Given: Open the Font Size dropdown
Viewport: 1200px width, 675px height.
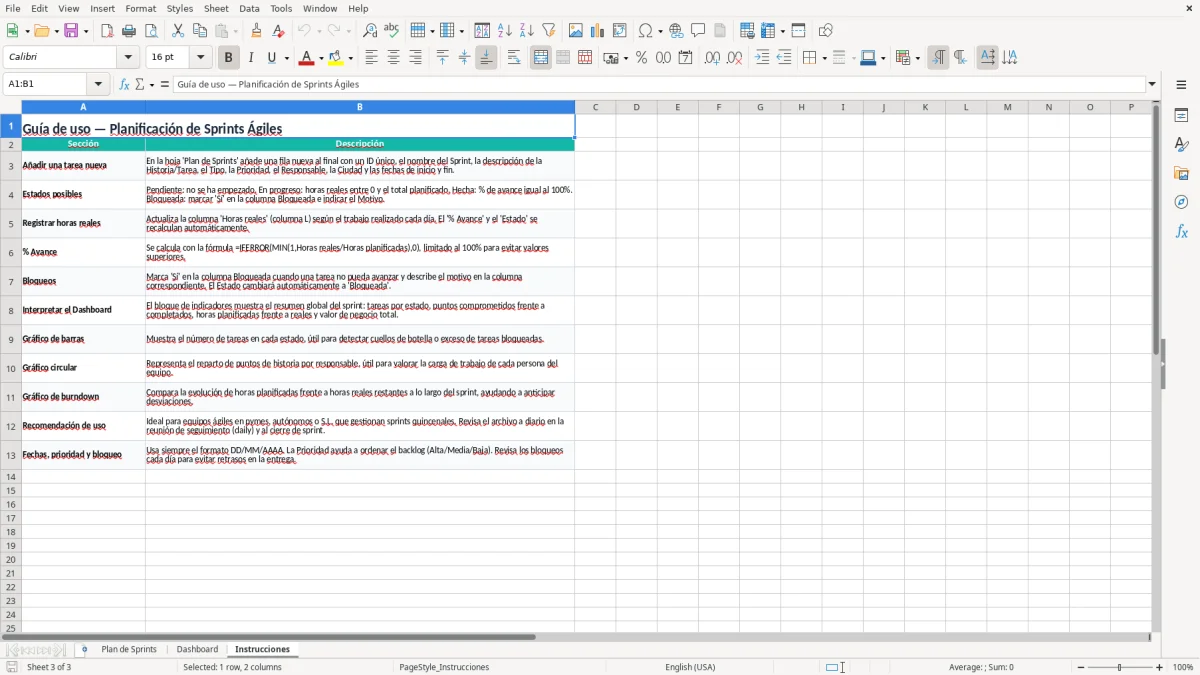Looking at the screenshot, I should tap(200, 58).
